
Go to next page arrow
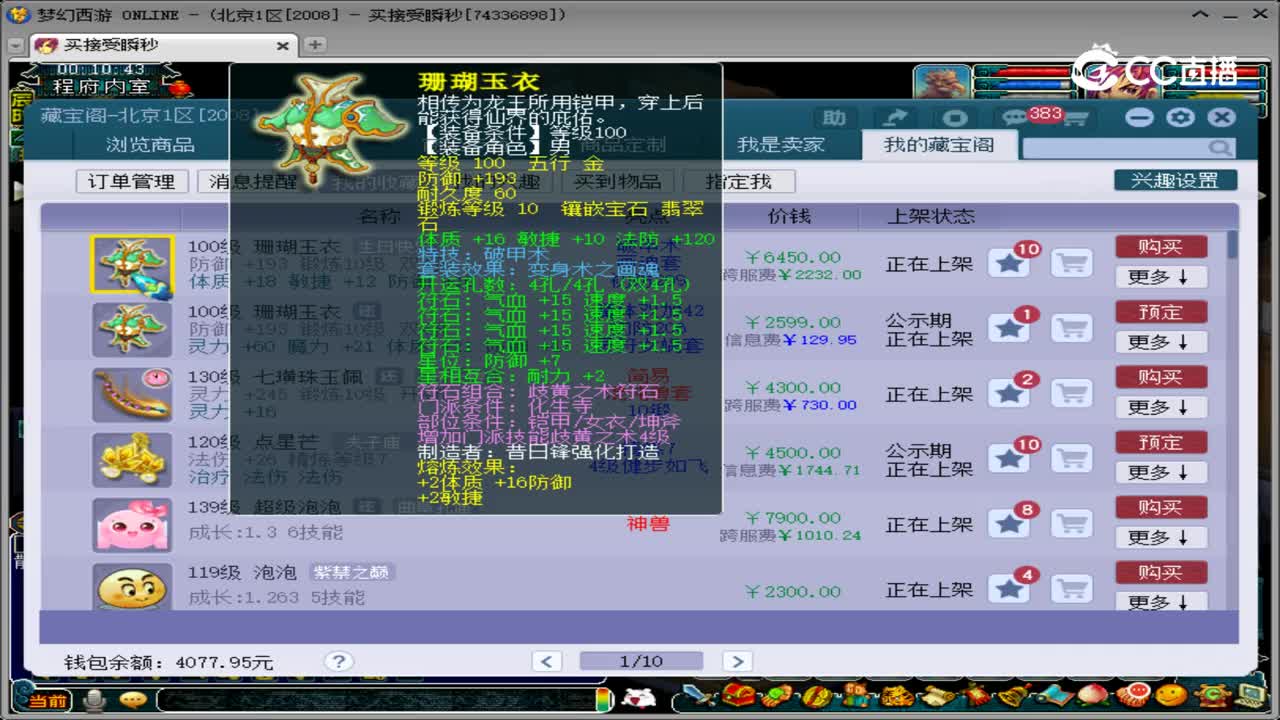pyautogui.click(x=737, y=661)
